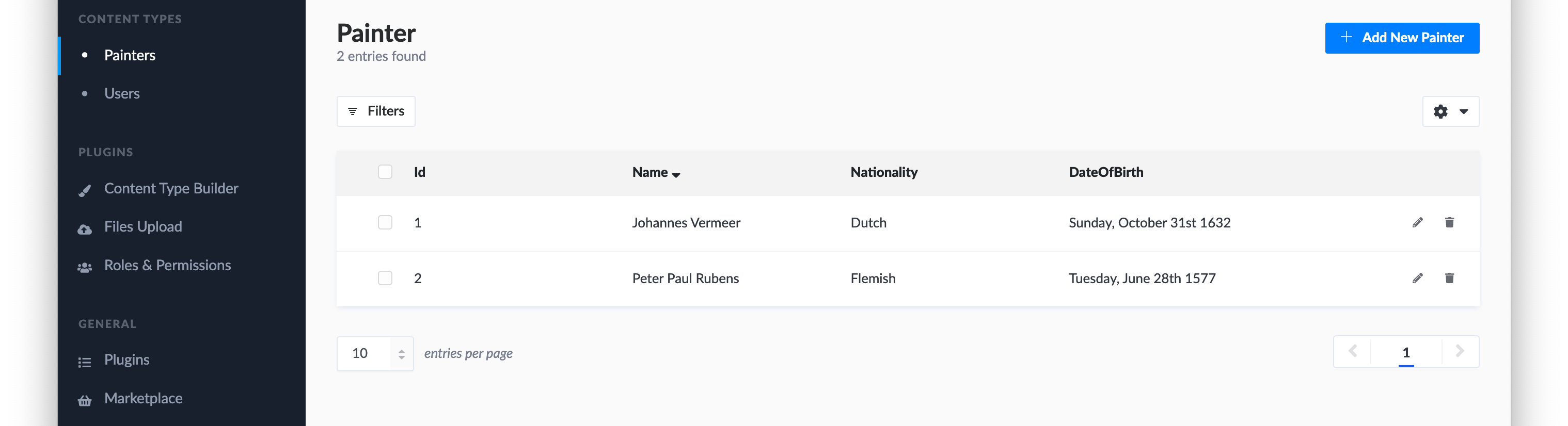Click the Add New Painter button
Viewport: 1568px width, 426px height.
coord(1402,38)
